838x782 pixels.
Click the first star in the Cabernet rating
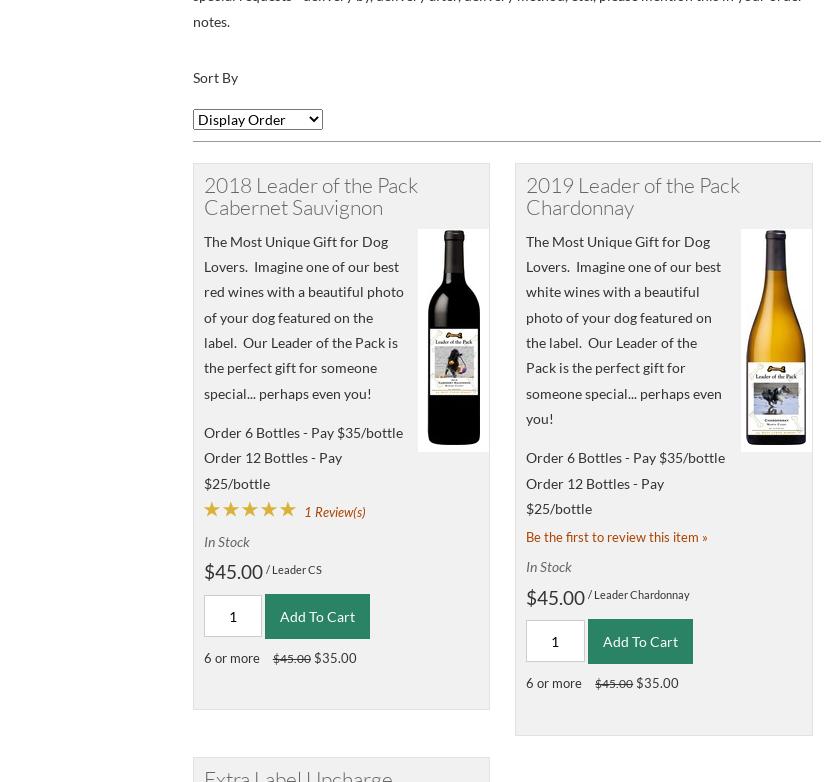pyautogui.click(x=212, y=509)
